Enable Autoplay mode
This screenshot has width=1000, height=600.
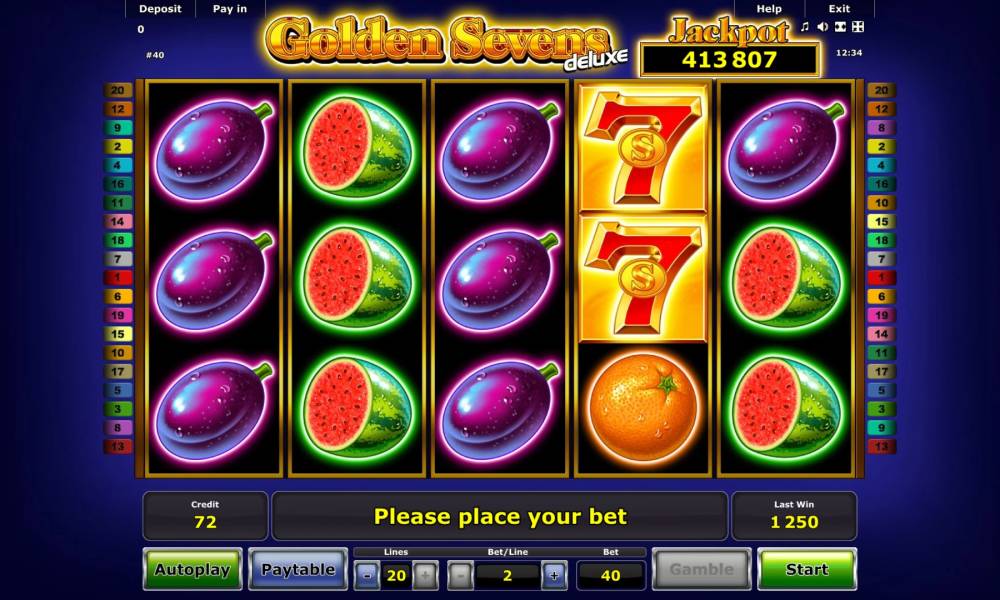[193, 569]
